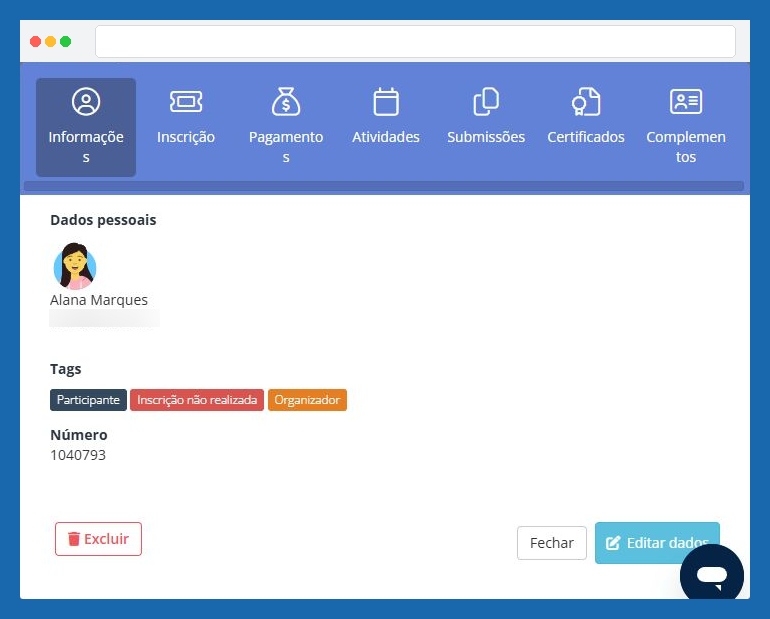Viewport: 770px width, 619px height.
Task: Go to the Atividades tab
Action: (x=386, y=127)
